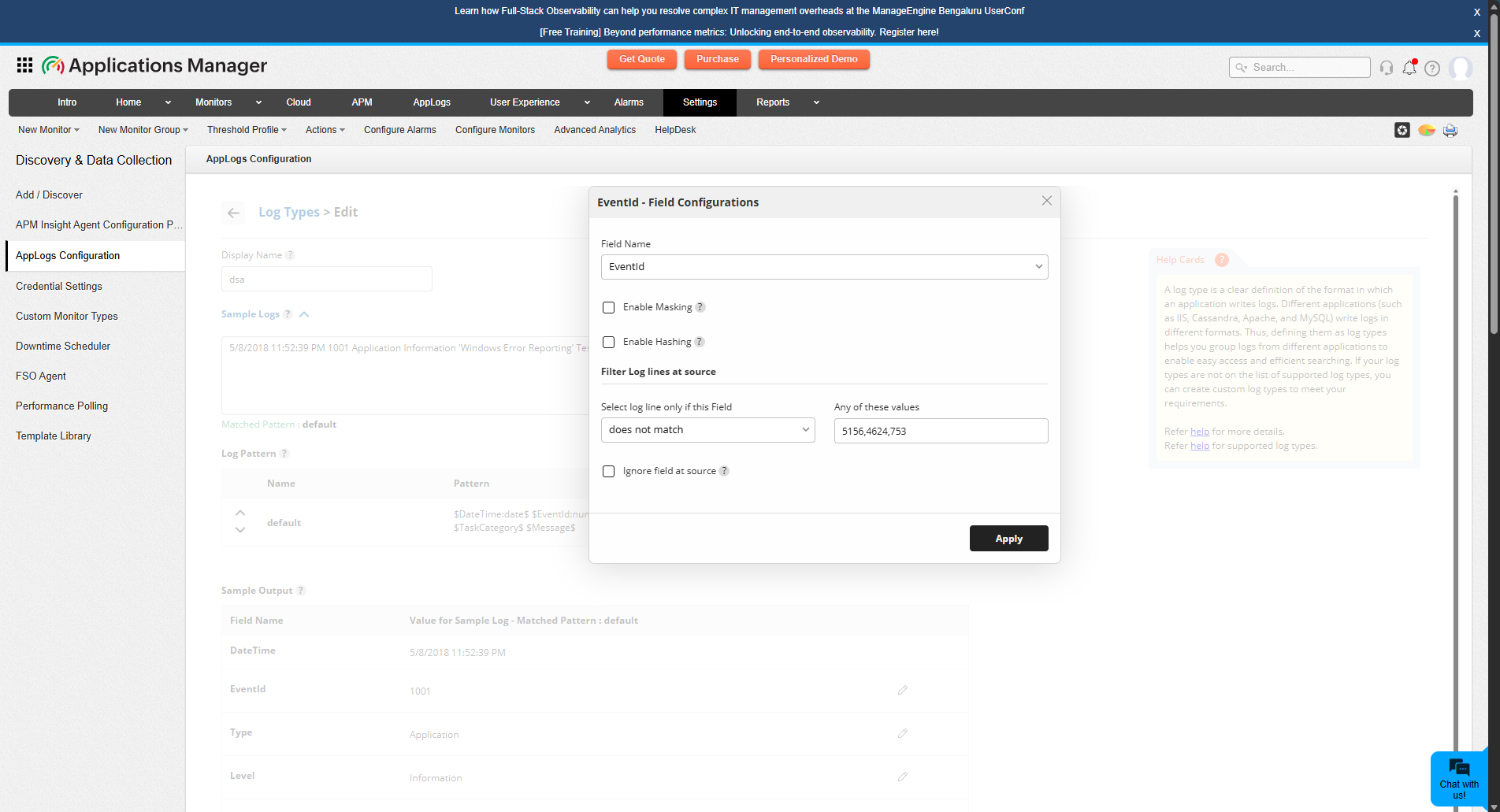Open the headset support icon

(1387, 68)
